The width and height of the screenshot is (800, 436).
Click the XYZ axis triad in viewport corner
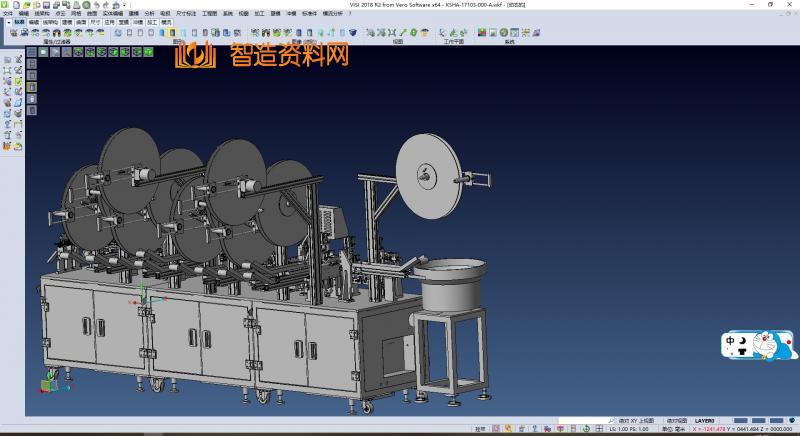click(x=49, y=383)
